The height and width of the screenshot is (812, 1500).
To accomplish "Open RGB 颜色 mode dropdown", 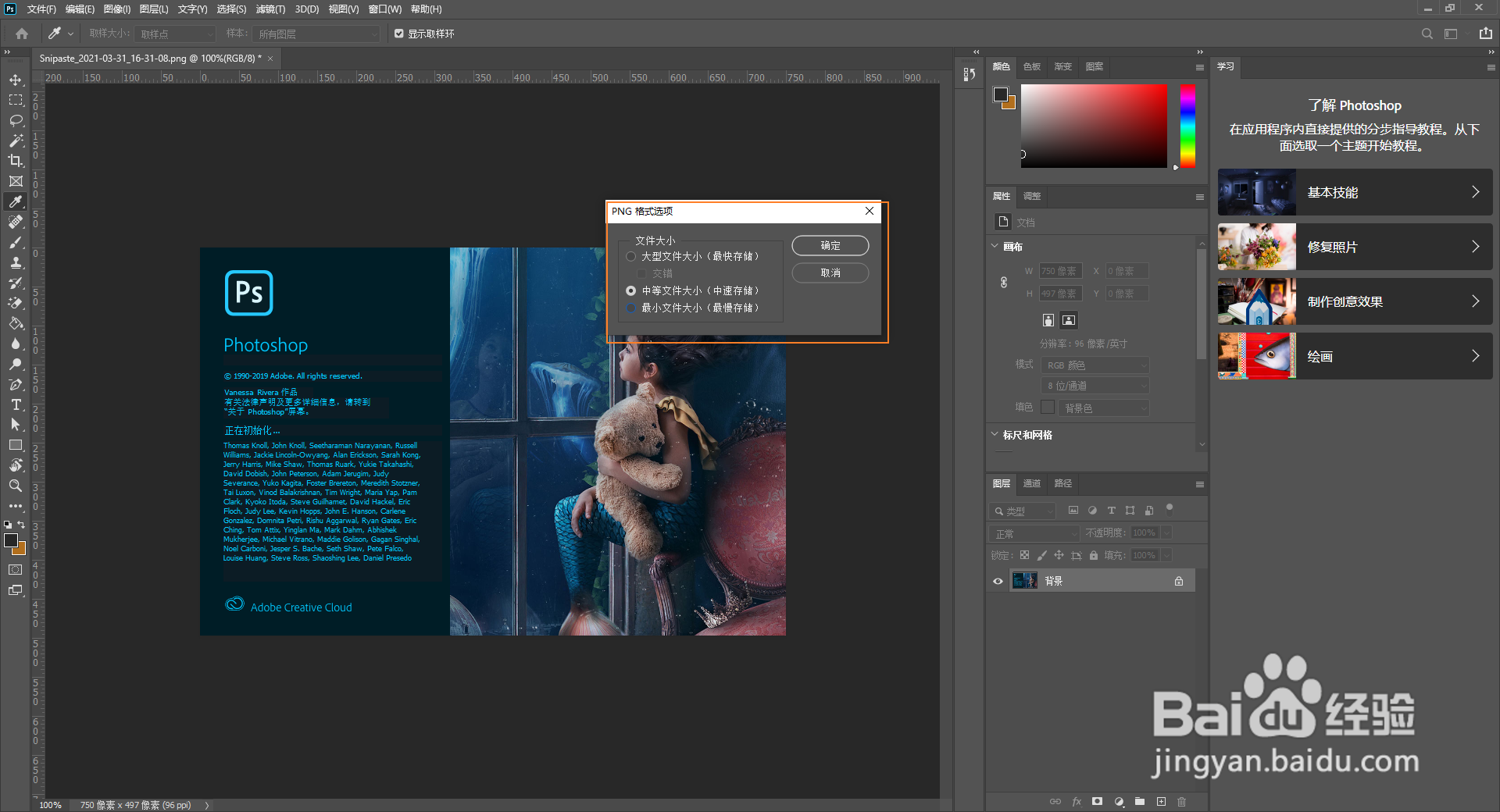I will tap(1095, 365).
